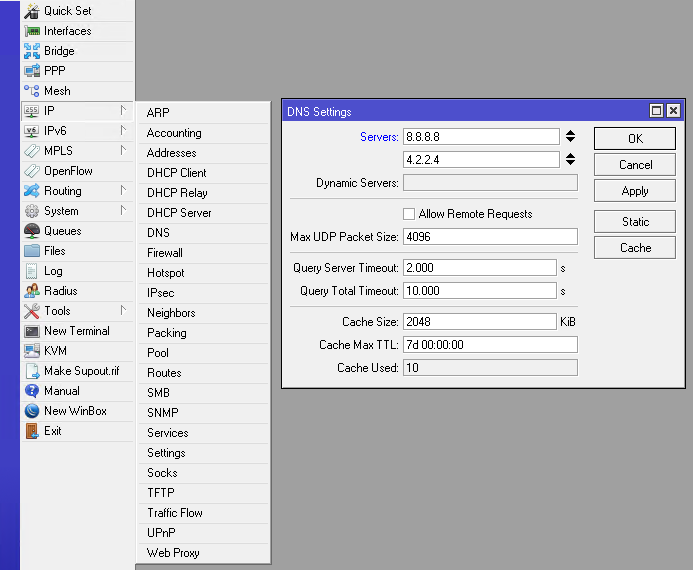The height and width of the screenshot is (570, 693).
Task: Click the Bridge icon in sidebar
Action: (x=32, y=51)
